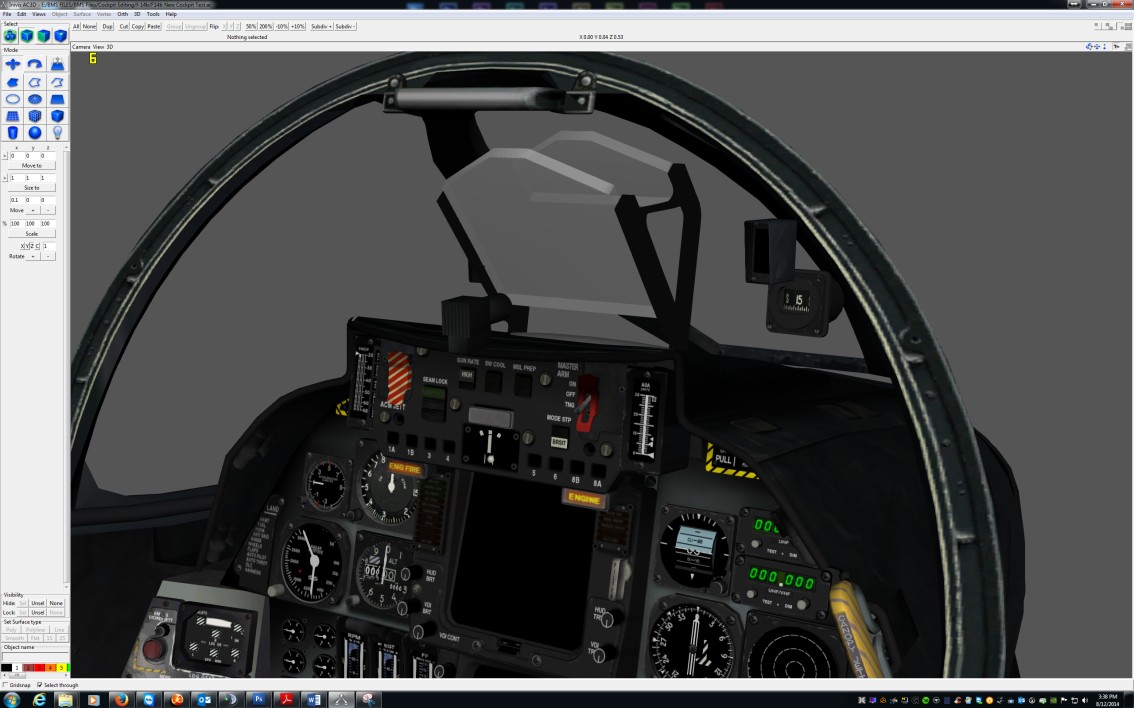Image resolution: width=1134 pixels, height=708 pixels.
Task: Open the Subdiv- dropdown
Action: pyautogui.click(x=345, y=26)
